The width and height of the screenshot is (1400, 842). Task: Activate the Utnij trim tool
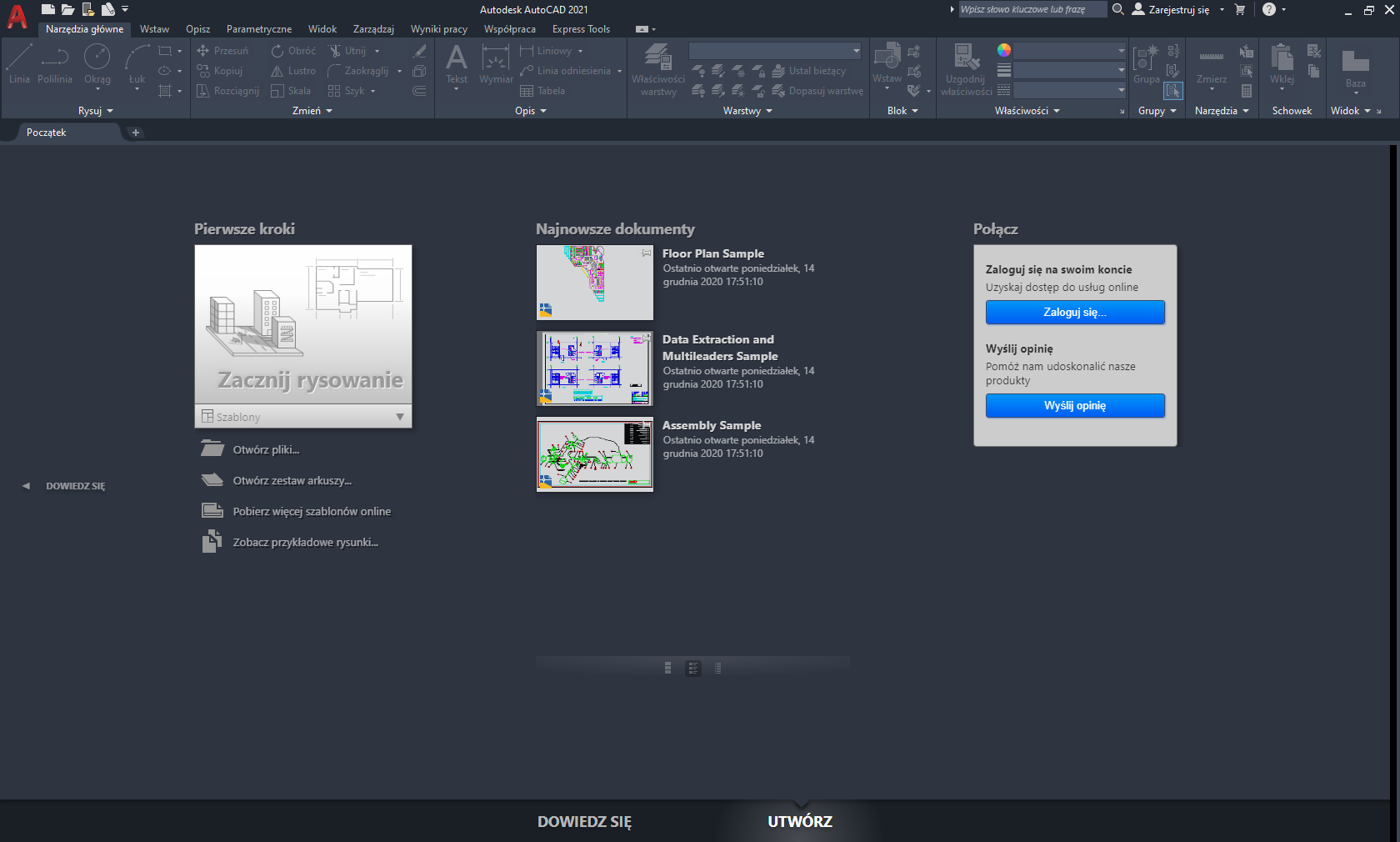(347, 51)
